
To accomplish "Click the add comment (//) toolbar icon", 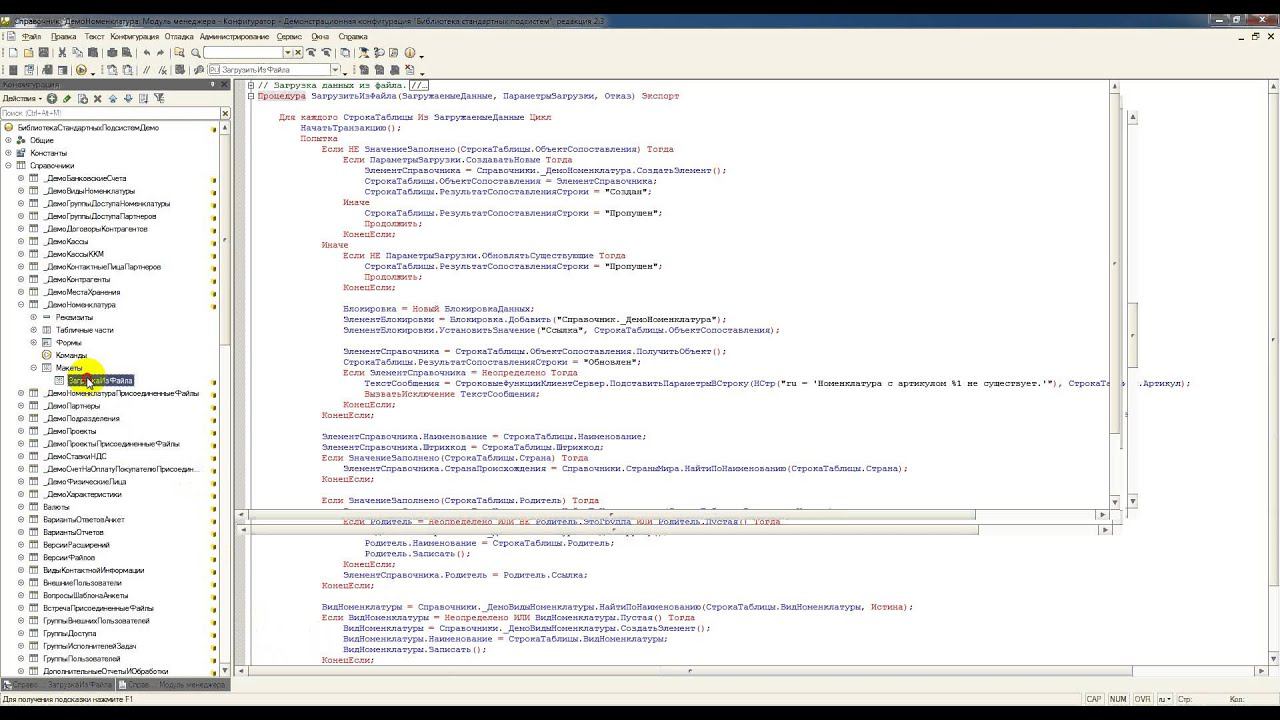I will (146, 70).
